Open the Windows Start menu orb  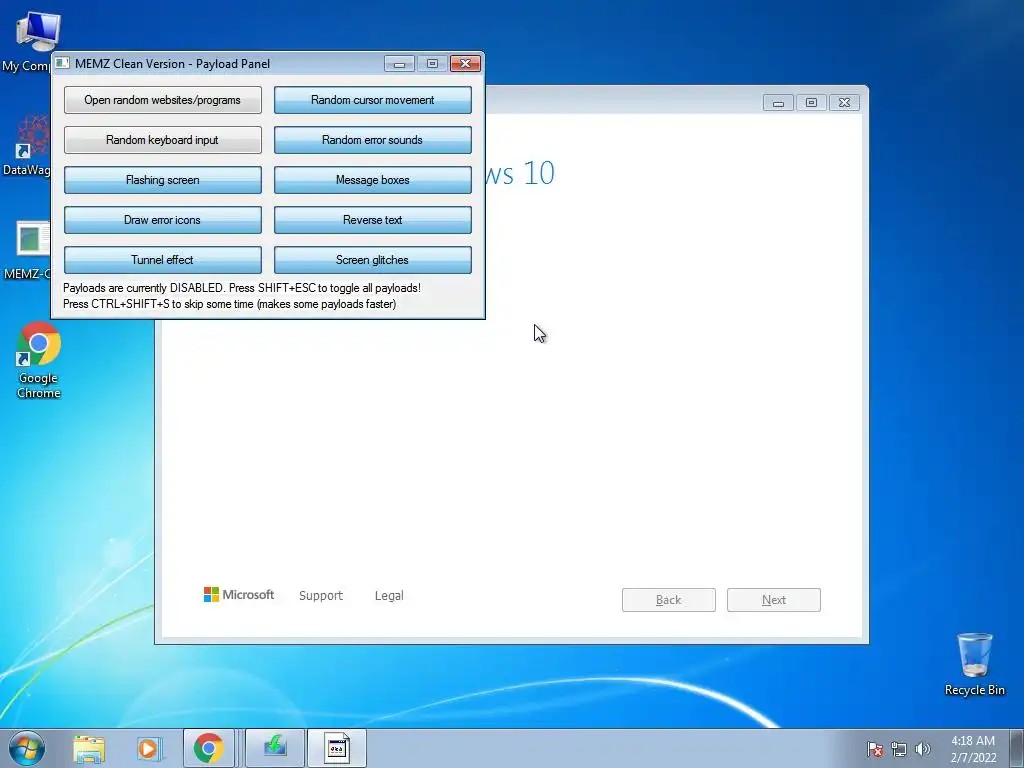27,748
